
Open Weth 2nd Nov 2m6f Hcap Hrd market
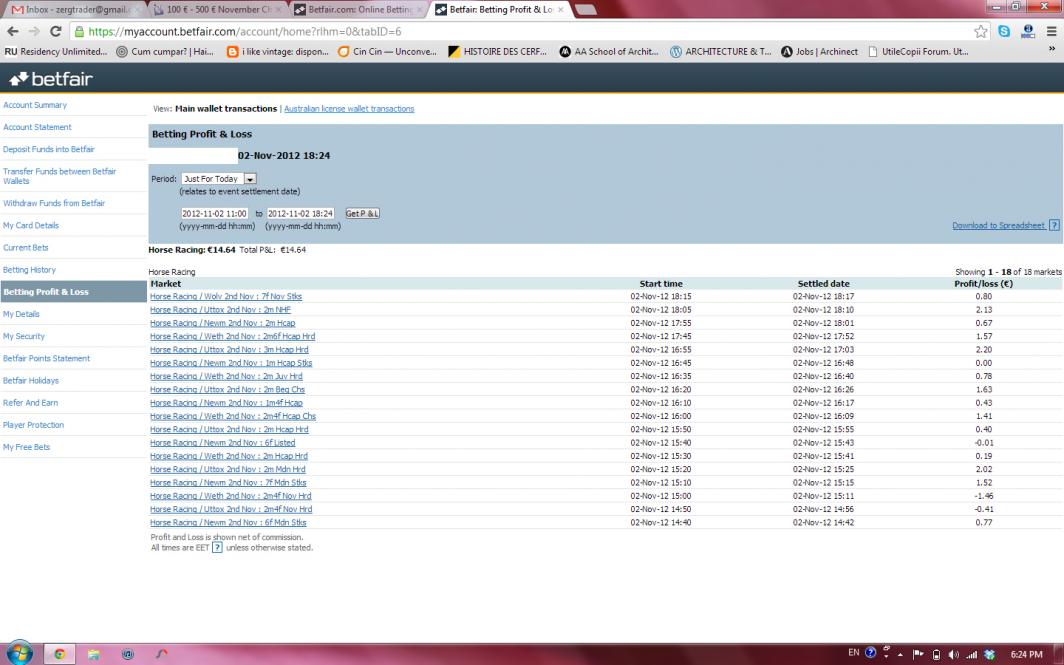pos(232,336)
